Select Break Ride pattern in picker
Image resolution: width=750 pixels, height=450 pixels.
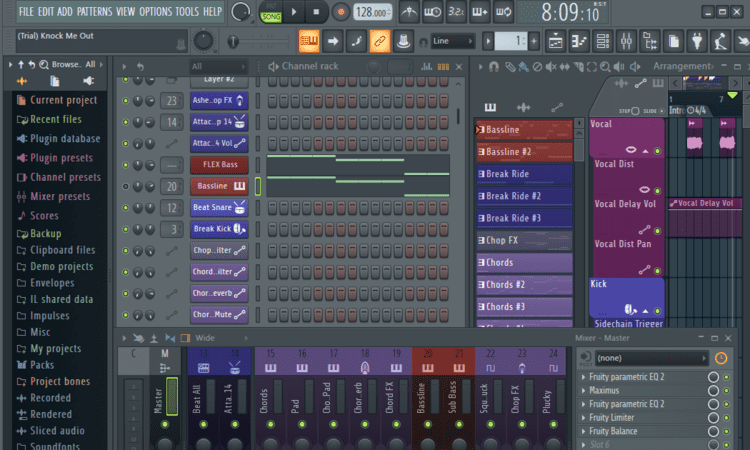(524, 174)
